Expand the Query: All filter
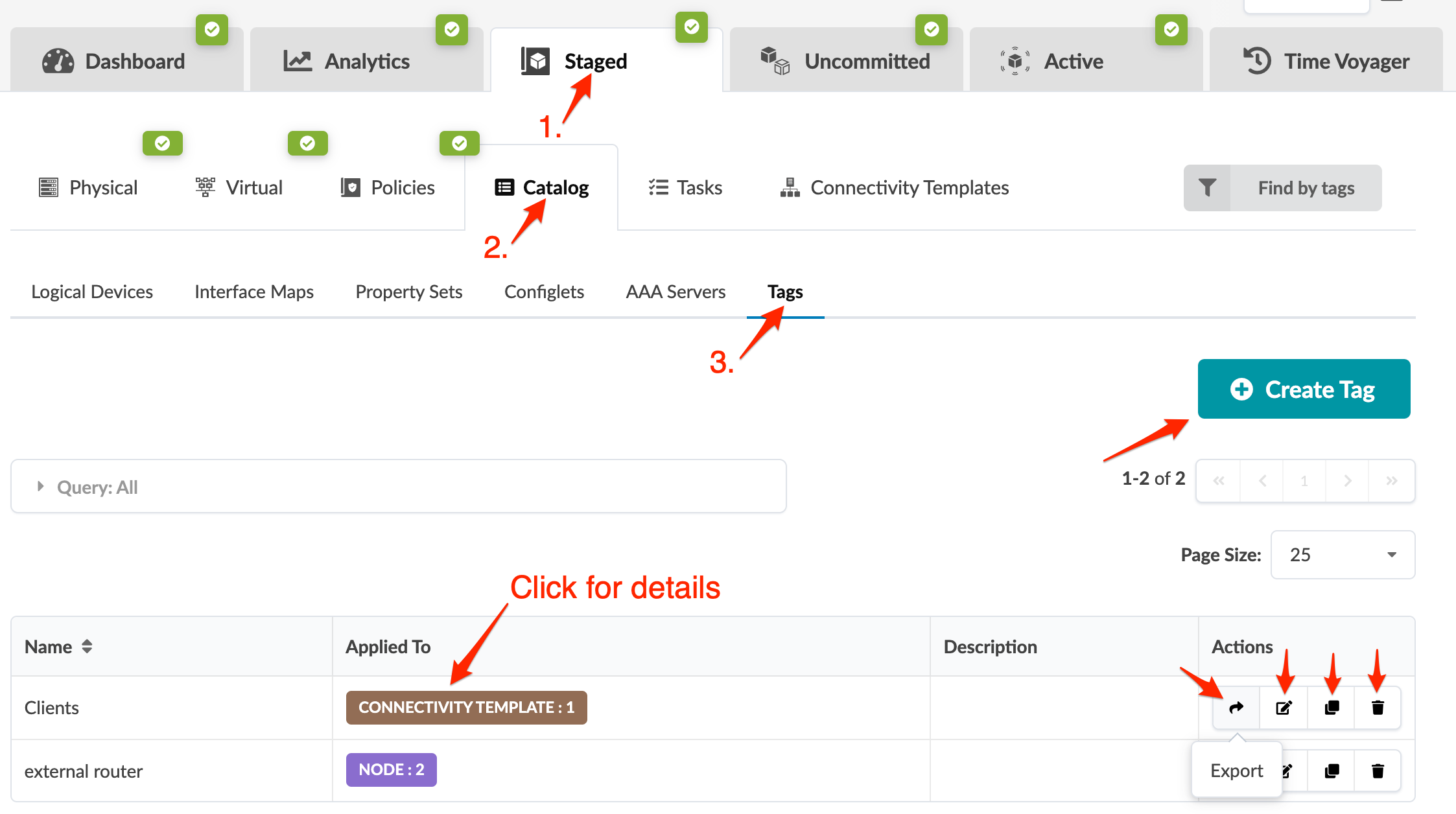 [41, 487]
